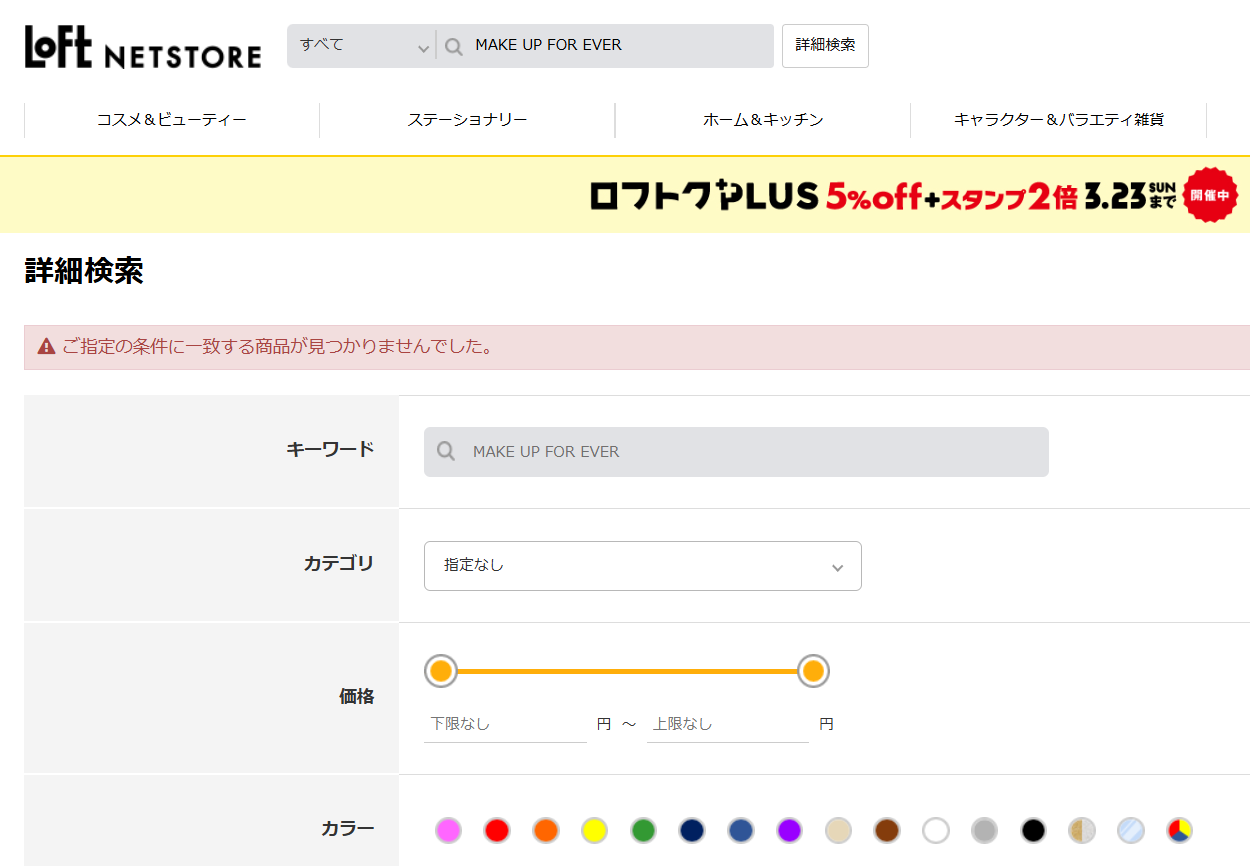The height and width of the screenshot is (866, 1250).
Task: Open the コスメ＆ビューティー menu
Action: click(x=172, y=120)
